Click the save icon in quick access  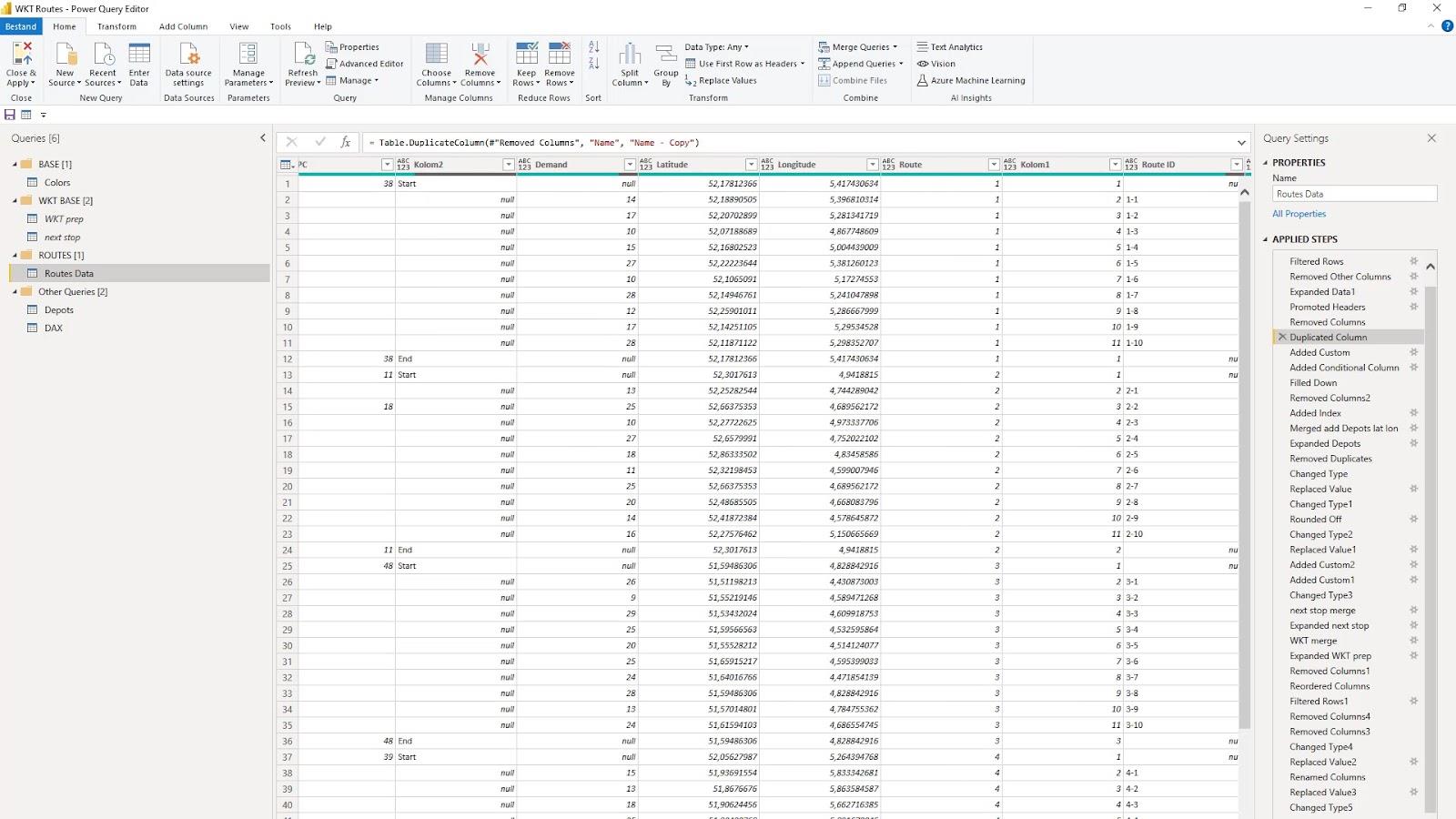click(10, 115)
